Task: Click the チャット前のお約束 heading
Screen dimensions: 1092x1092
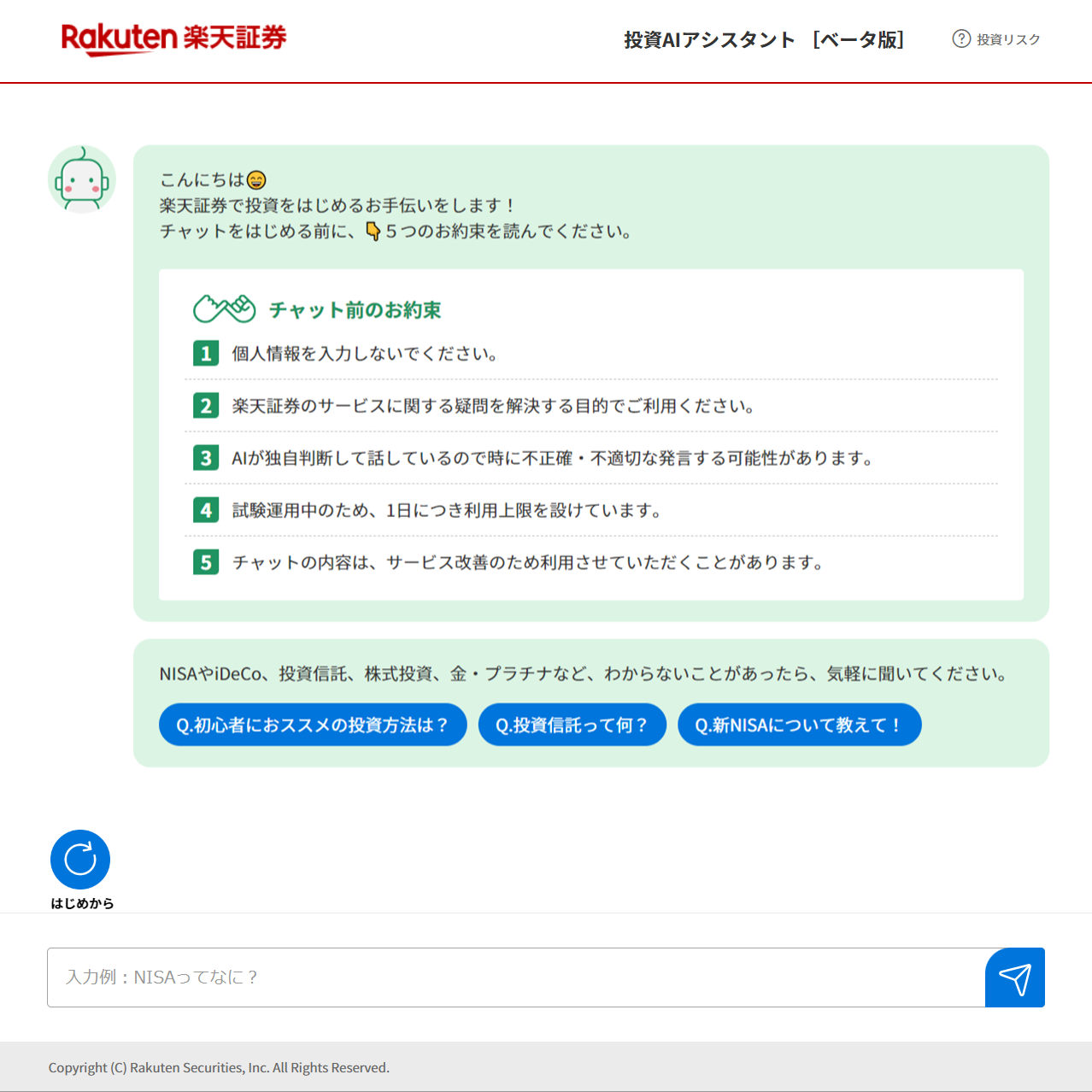Action: click(x=355, y=309)
